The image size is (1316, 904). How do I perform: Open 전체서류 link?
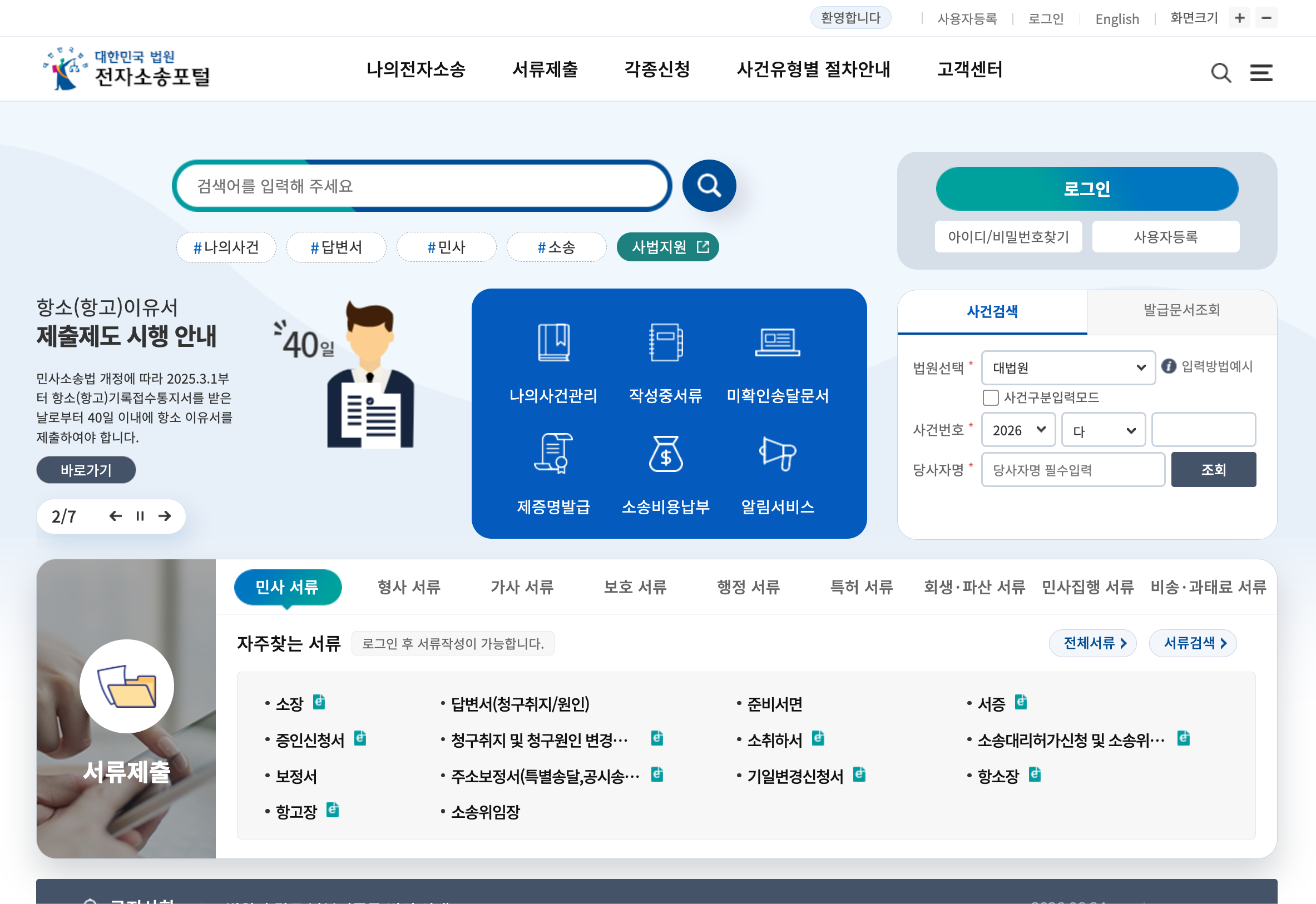(1092, 643)
